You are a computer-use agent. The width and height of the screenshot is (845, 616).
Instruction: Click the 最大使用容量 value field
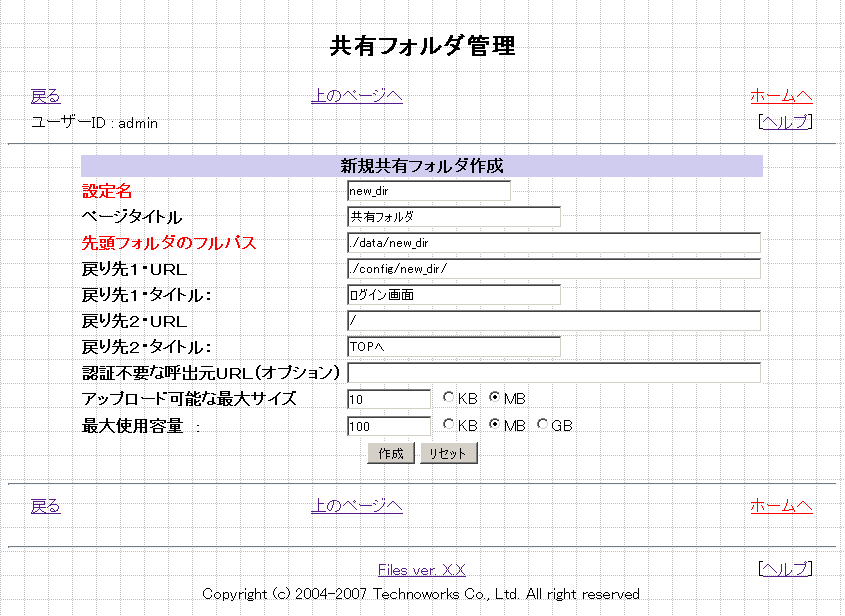pos(388,425)
